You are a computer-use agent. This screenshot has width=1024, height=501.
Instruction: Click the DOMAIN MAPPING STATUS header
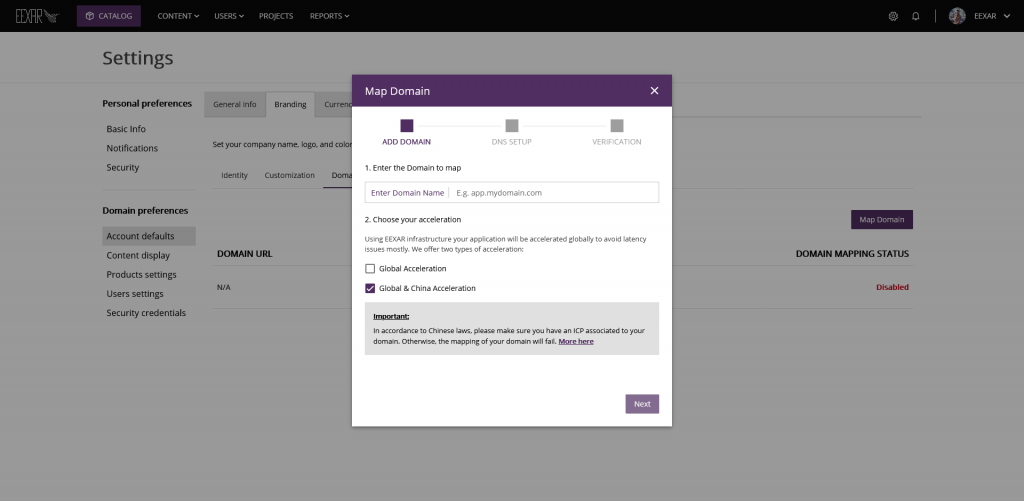852,253
